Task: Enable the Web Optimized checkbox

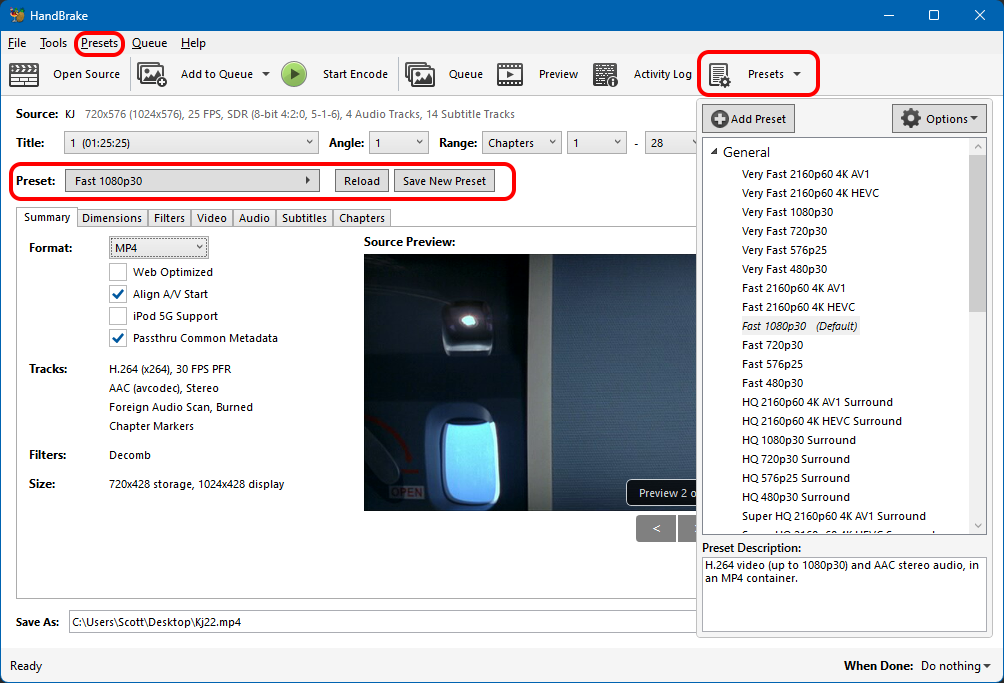Action: pyautogui.click(x=118, y=272)
